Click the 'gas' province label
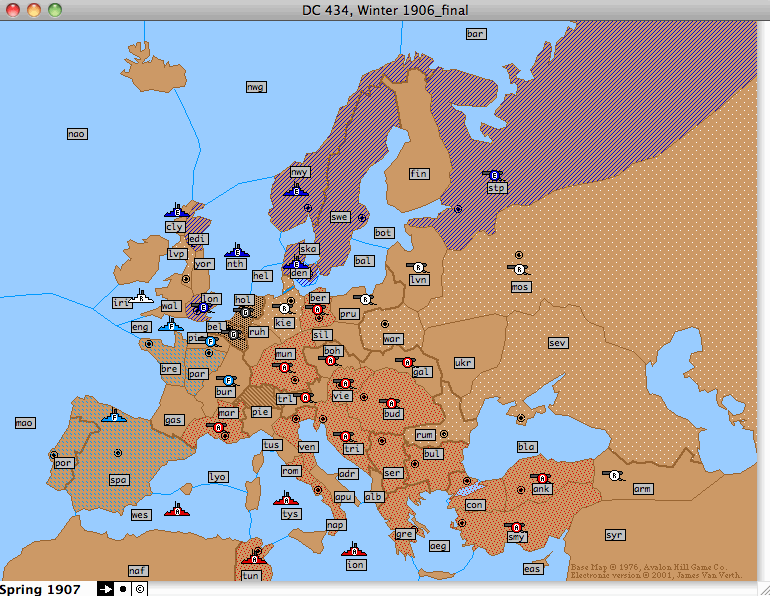Viewport: 770px width, 596px height. 174,420
